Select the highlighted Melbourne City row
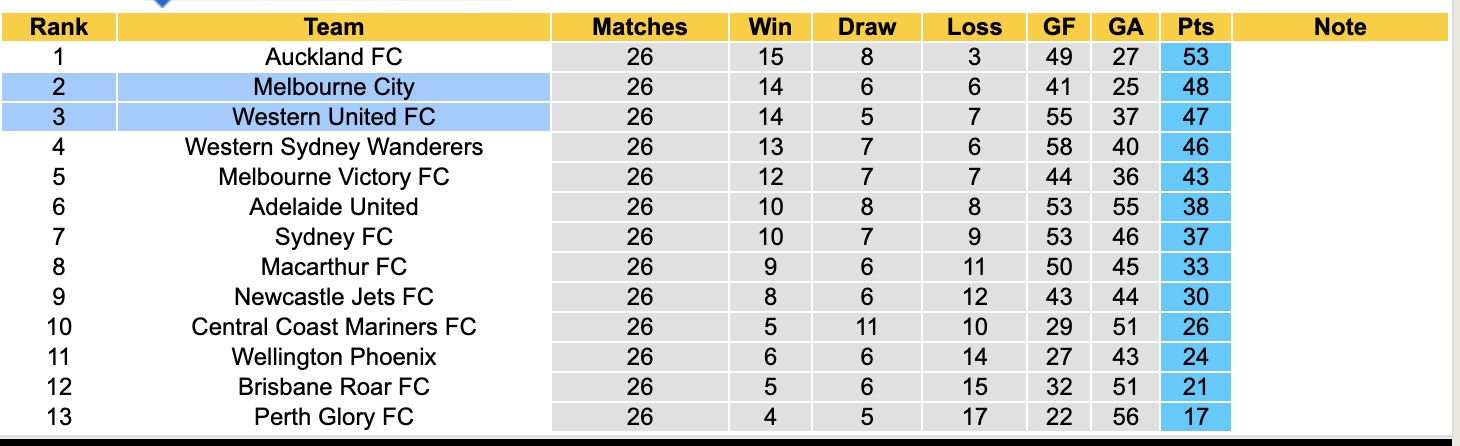1460x446 pixels. click(334, 87)
